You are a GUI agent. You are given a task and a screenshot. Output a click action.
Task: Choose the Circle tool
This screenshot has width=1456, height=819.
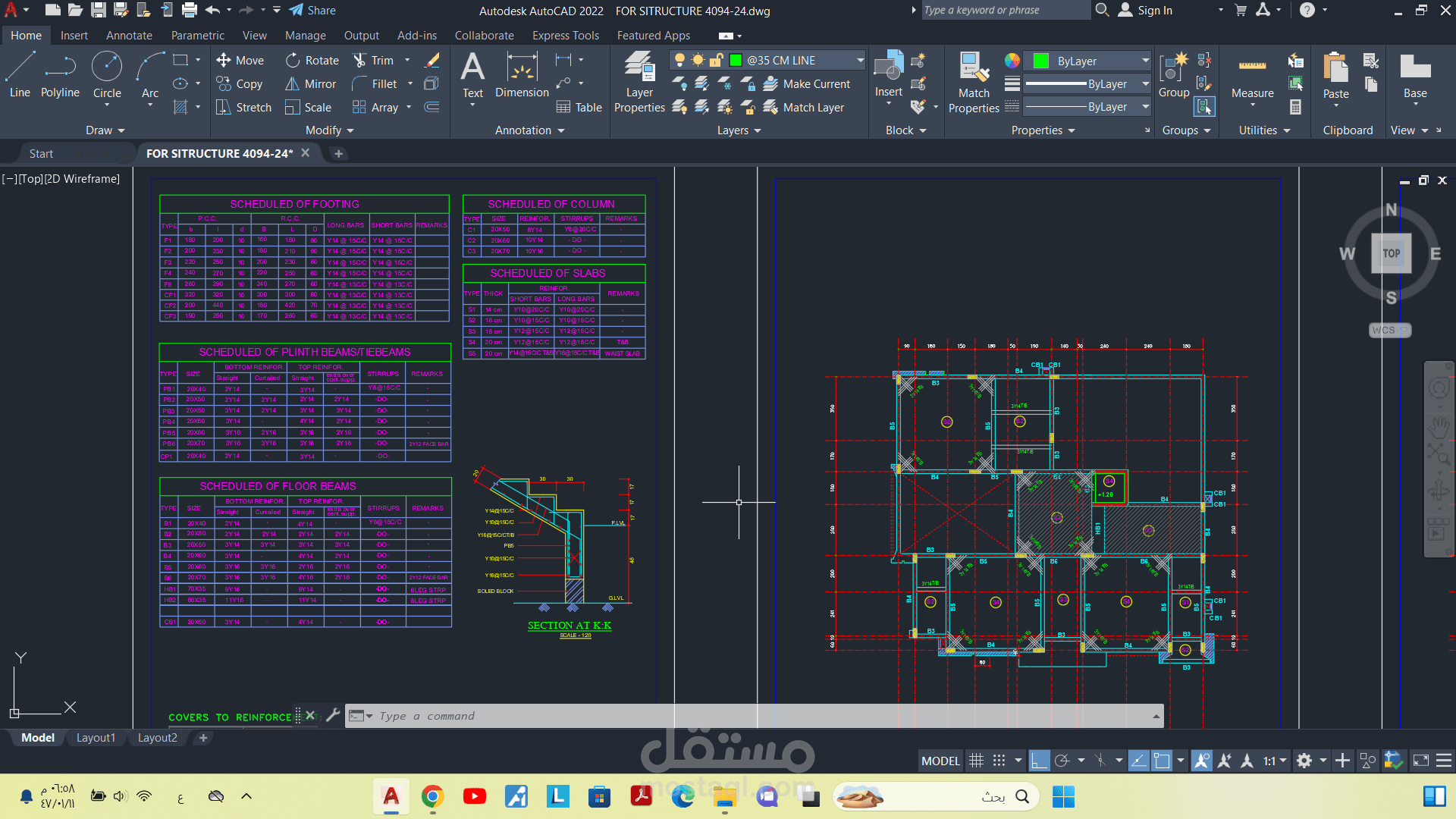point(107,75)
